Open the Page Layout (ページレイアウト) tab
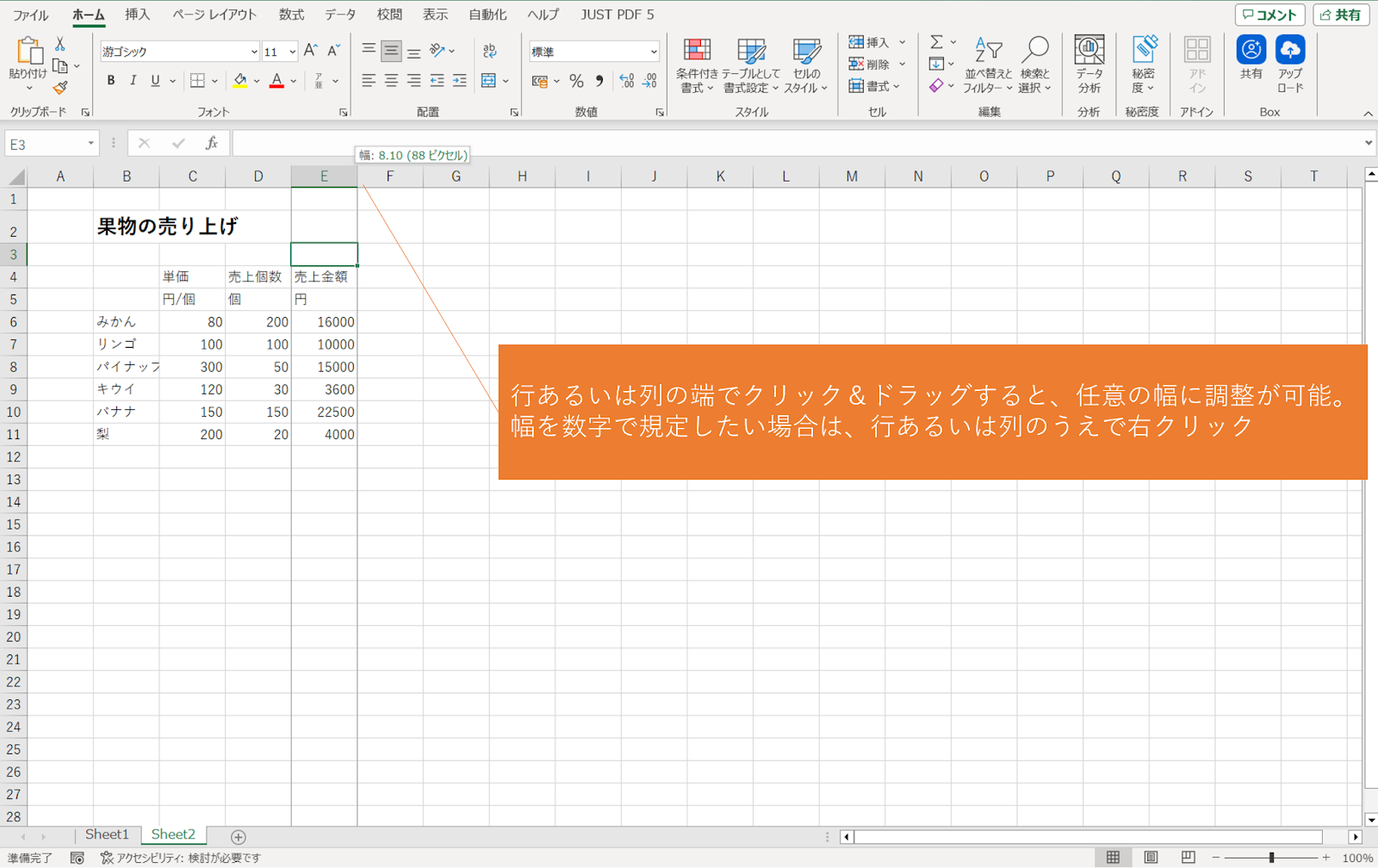Screen dimensions: 1378x868 point(214,15)
